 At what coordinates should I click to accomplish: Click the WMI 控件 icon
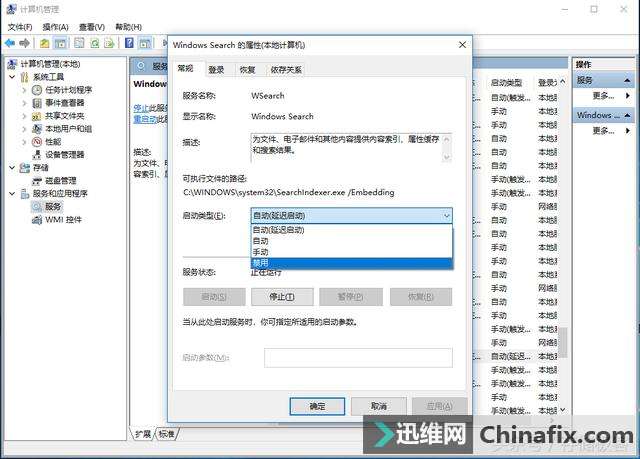pos(37,220)
